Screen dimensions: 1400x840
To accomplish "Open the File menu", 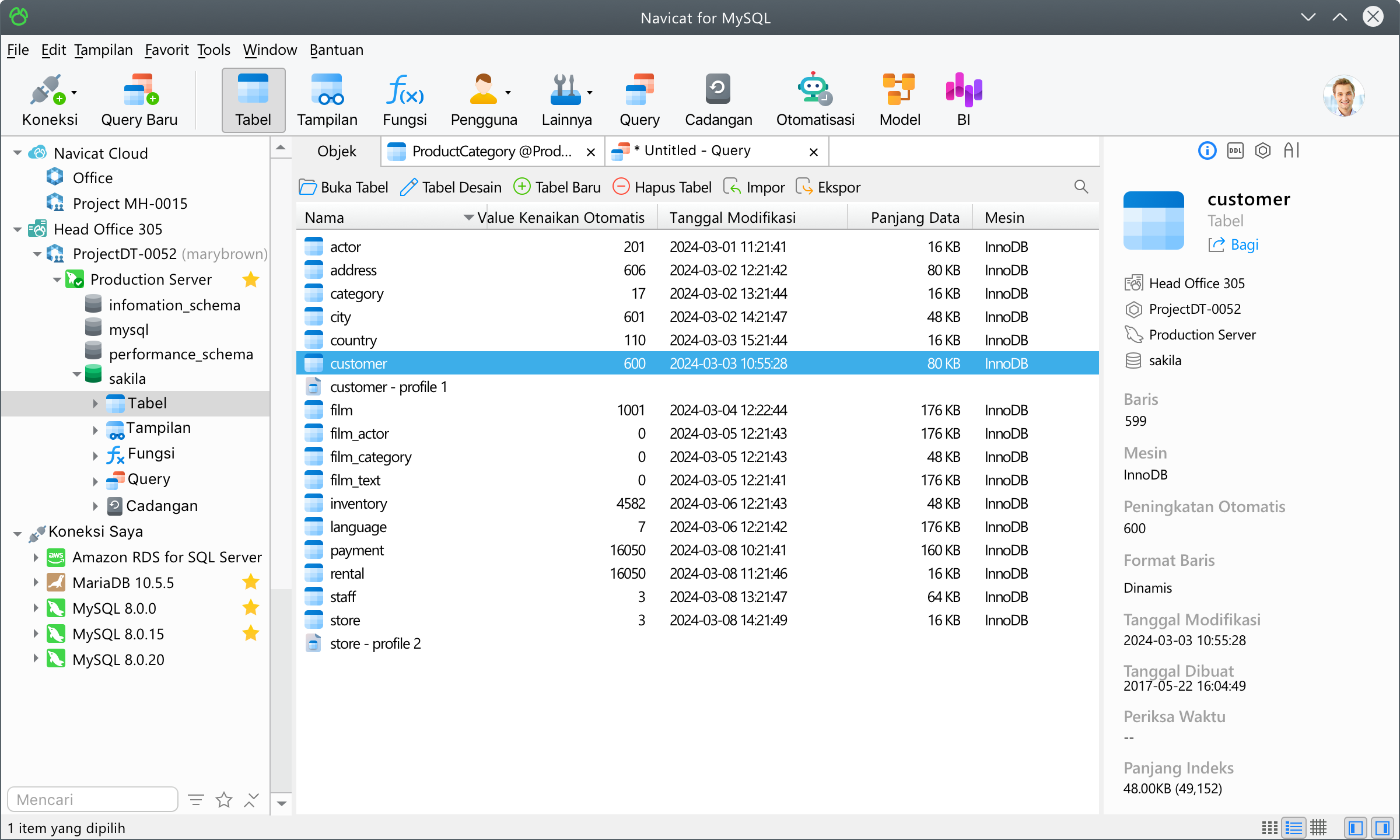I will tap(18, 50).
